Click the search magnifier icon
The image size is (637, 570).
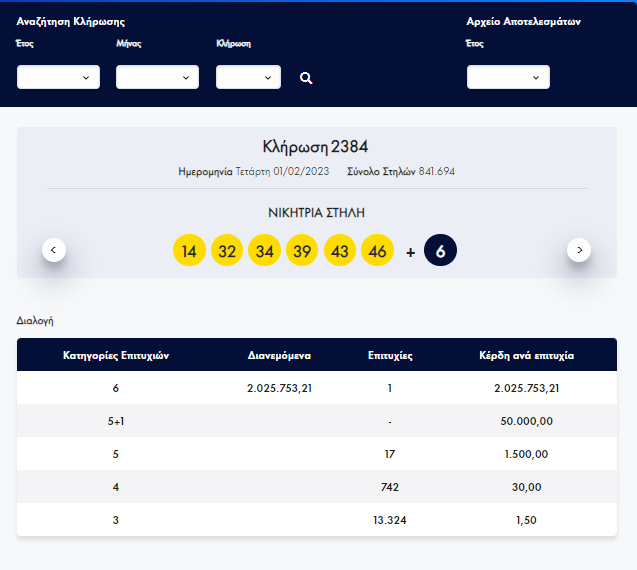(x=306, y=78)
